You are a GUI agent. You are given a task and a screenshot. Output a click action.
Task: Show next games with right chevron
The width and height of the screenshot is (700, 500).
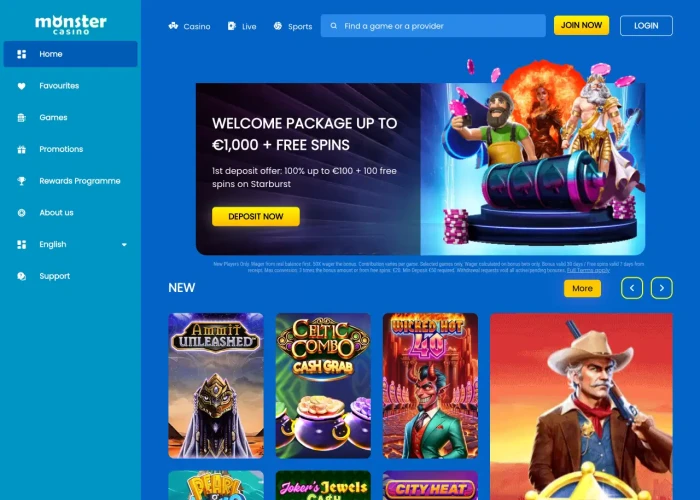point(662,288)
